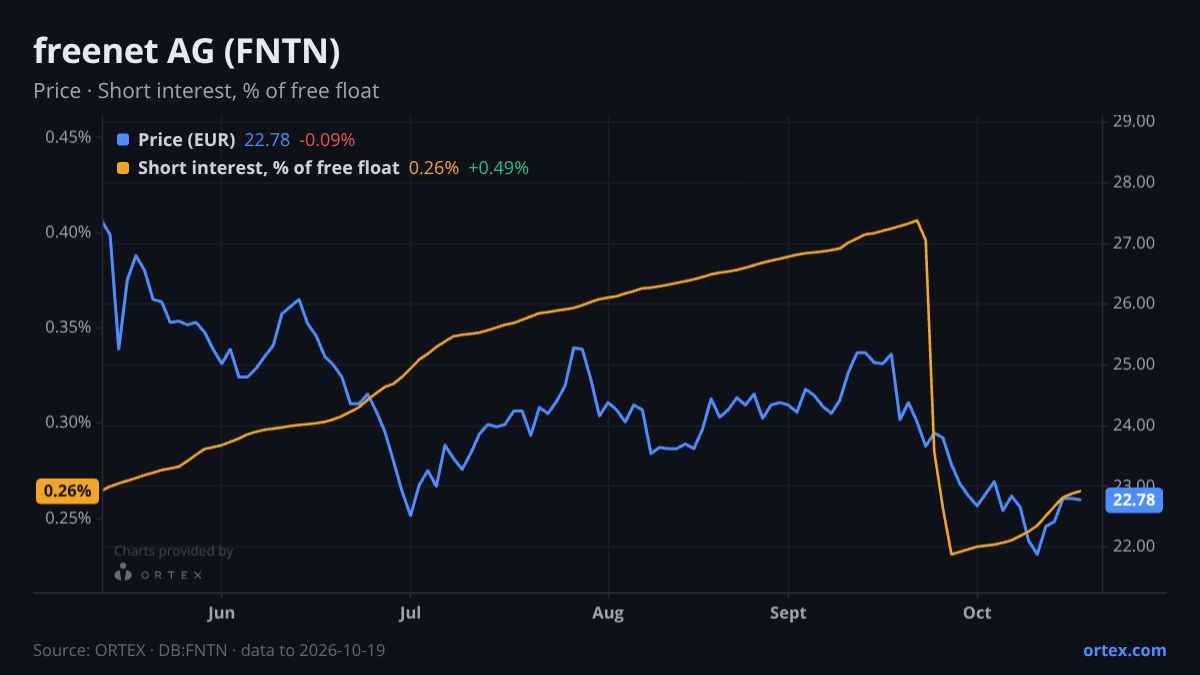The height and width of the screenshot is (675, 1200).
Task: Click the subtitle 'Price · Short interest, % of free float'
Action: click(206, 91)
